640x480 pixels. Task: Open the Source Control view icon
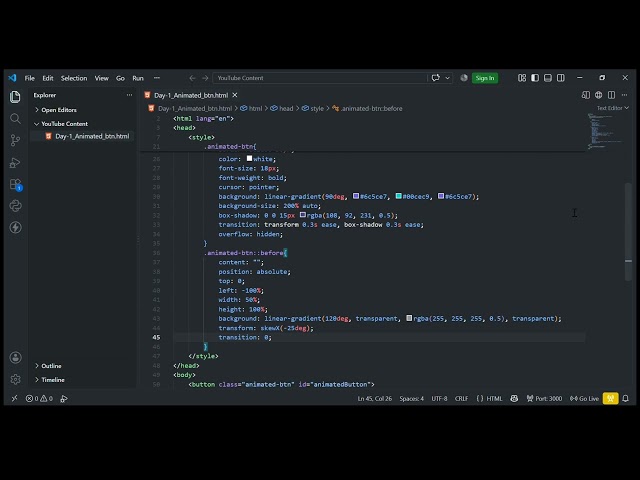15,140
